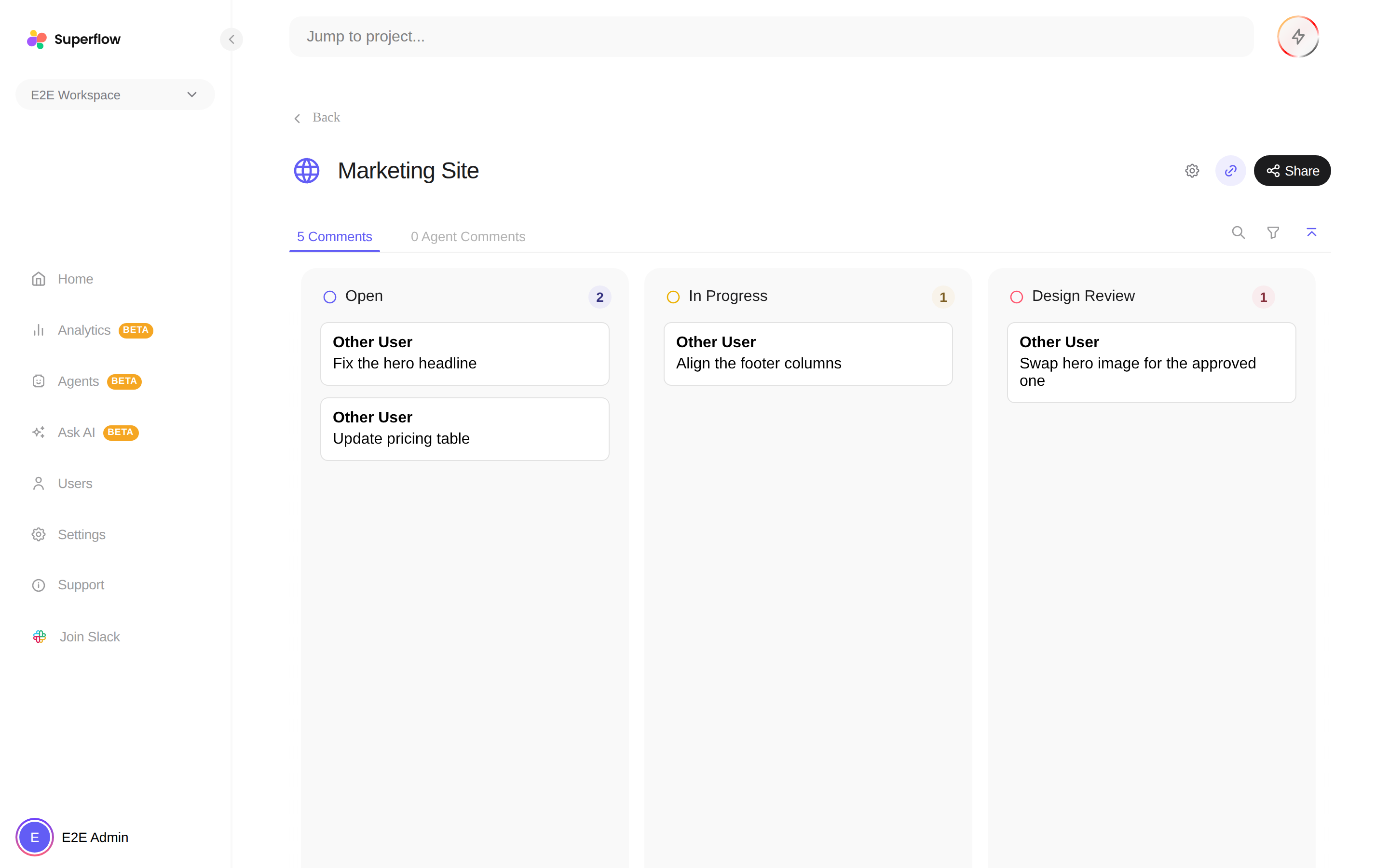The height and width of the screenshot is (868, 1389).
Task: Switch to the 5 Comments tab
Action: click(x=334, y=236)
